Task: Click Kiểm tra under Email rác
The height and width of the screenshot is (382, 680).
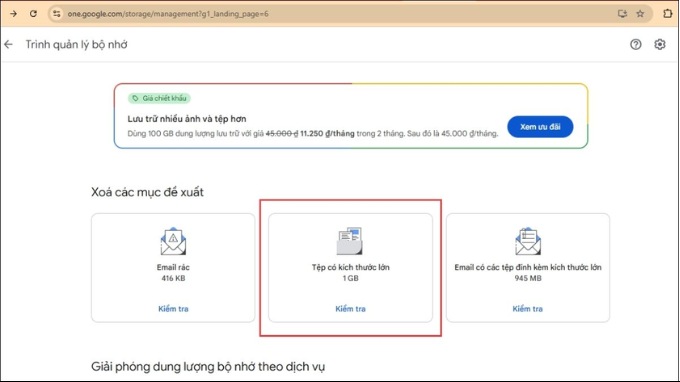Action: point(173,309)
